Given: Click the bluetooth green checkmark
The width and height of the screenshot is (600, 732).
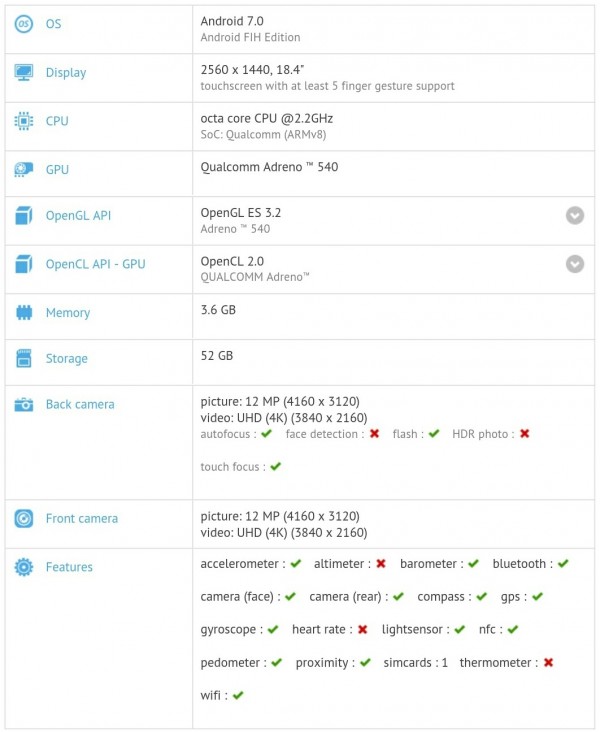Looking at the screenshot, I should [563, 564].
